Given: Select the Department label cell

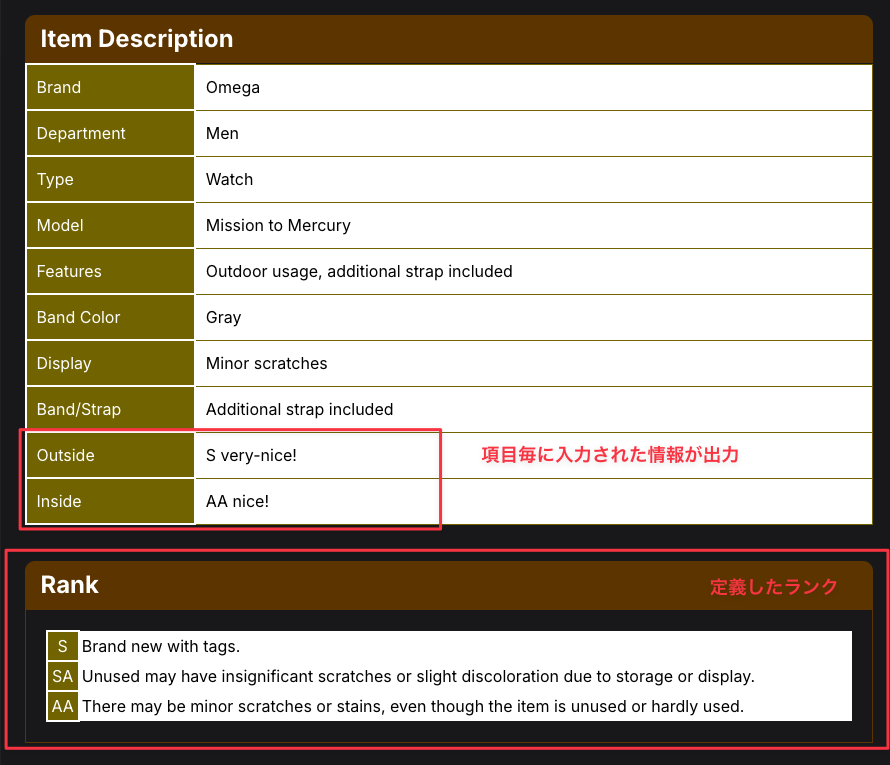Looking at the screenshot, I should (110, 134).
